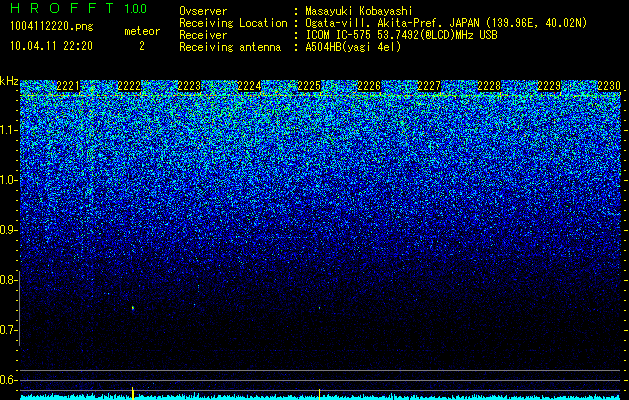Click the Receiving antenna label
This screenshot has height=400, width=629.
(230, 47)
